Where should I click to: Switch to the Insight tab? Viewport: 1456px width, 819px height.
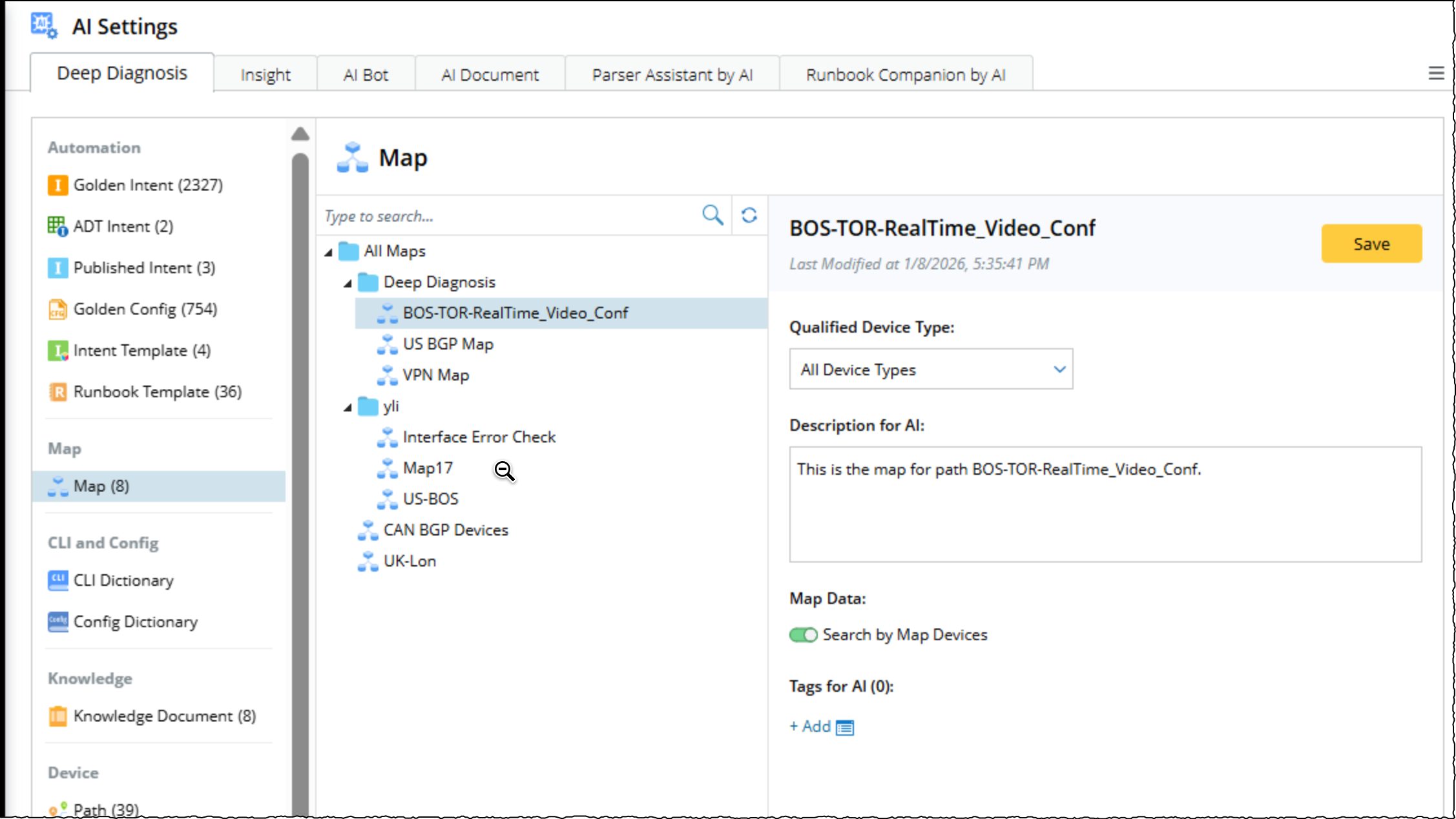click(x=265, y=75)
